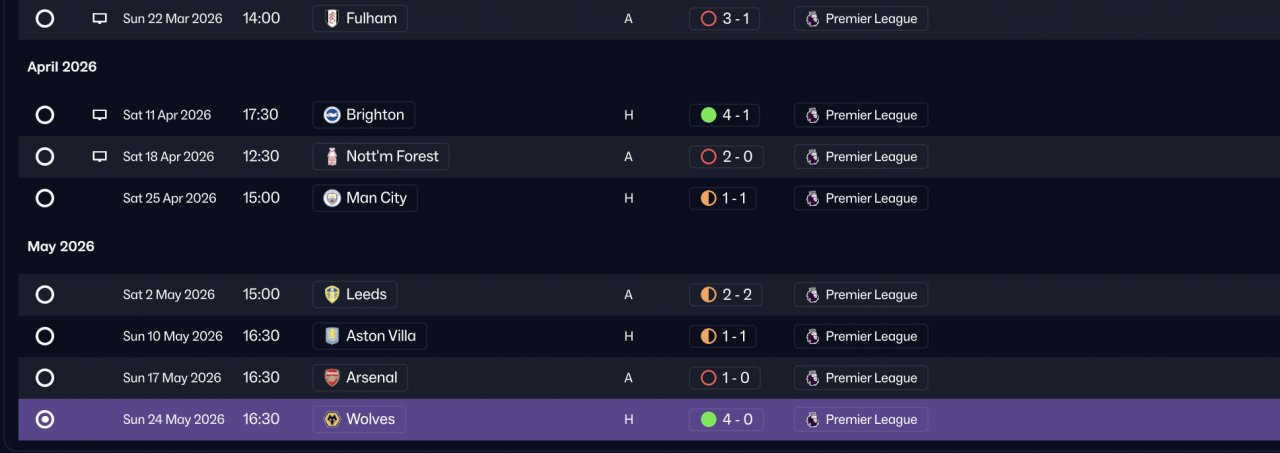This screenshot has width=1280, height=453.
Task: Click Premier League tag on Fulham row
Action: pos(861,18)
